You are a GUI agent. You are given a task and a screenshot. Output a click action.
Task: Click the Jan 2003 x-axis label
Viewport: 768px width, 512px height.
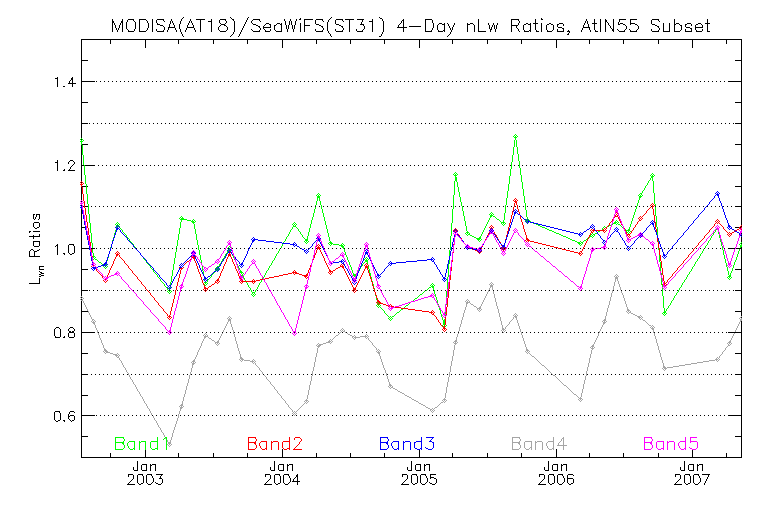145,473
